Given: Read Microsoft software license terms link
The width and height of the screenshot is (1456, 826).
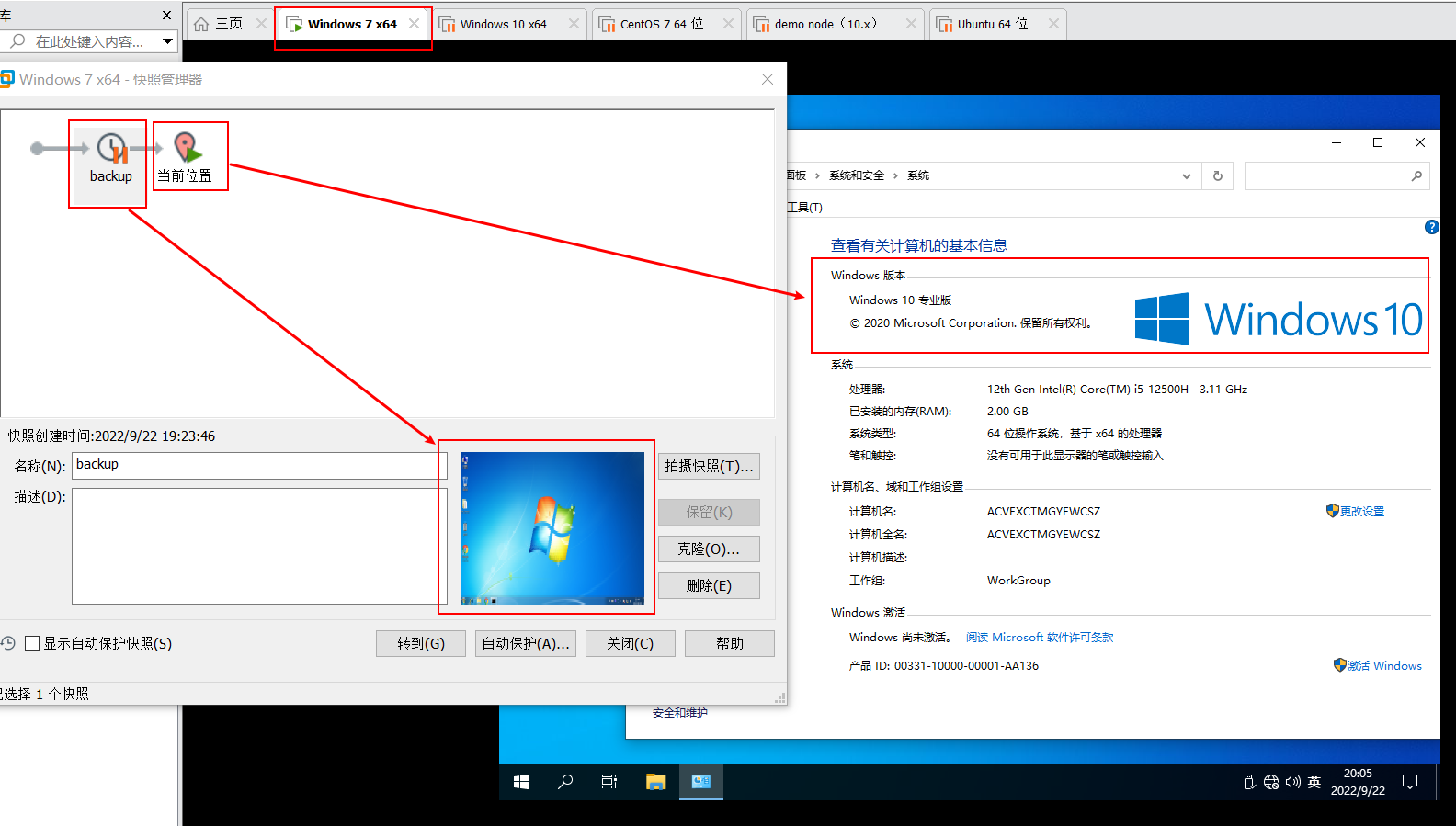Looking at the screenshot, I should click(x=1040, y=637).
